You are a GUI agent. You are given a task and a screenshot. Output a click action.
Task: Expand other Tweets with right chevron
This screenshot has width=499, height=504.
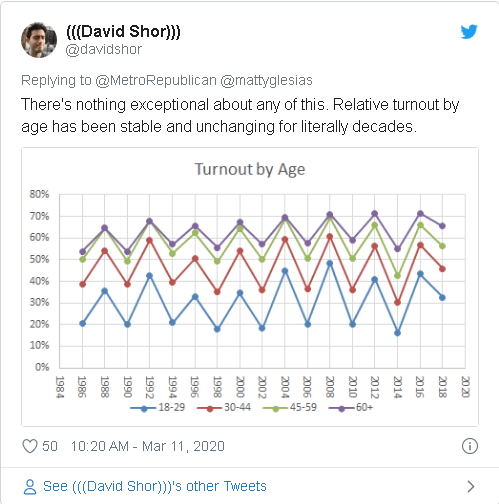coord(471,487)
